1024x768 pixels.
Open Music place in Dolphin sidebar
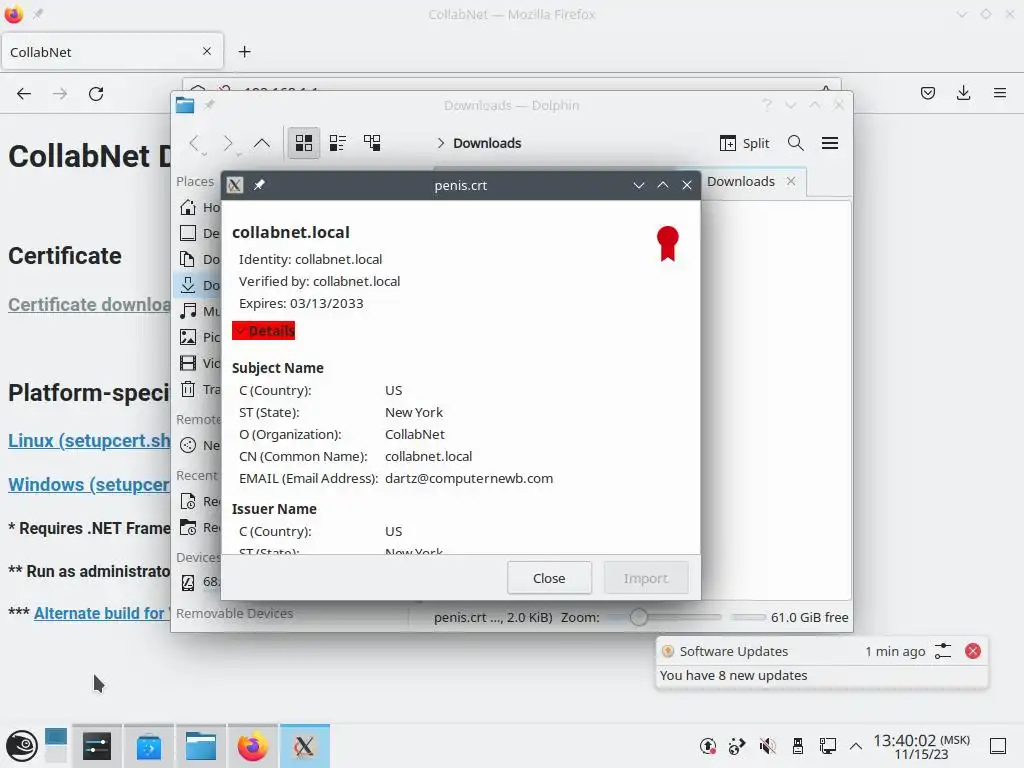[199, 311]
